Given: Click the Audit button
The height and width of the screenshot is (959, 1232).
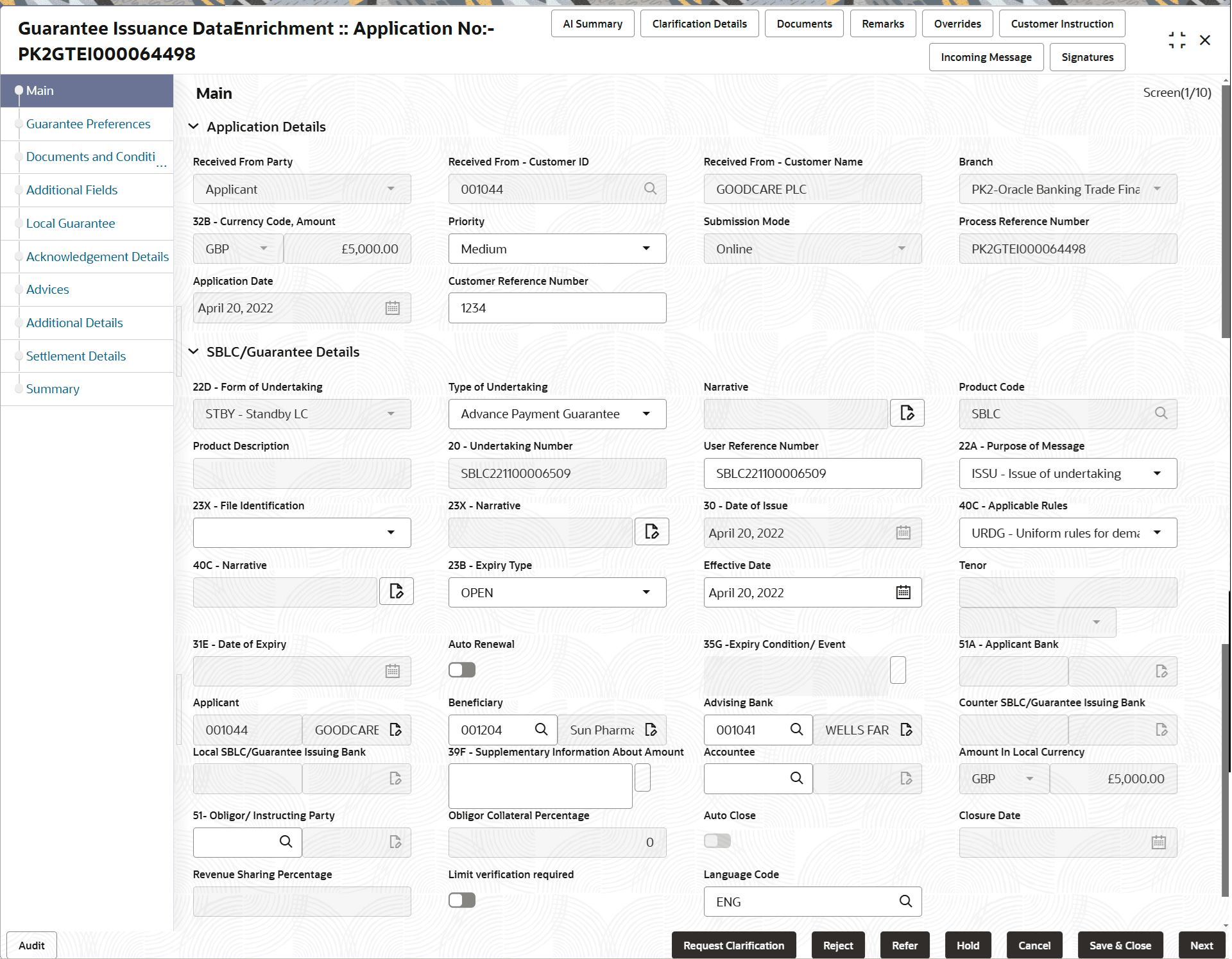Looking at the screenshot, I should (x=31, y=945).
